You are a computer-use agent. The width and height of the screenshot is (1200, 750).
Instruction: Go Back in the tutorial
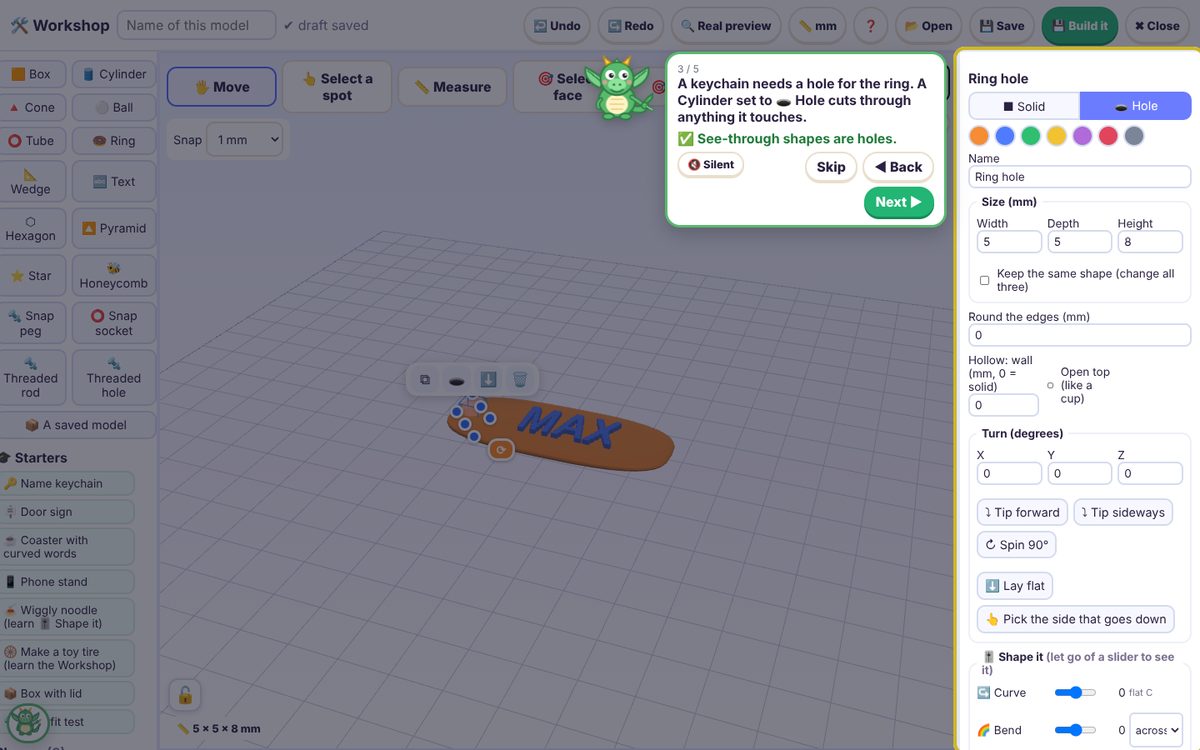898,167
